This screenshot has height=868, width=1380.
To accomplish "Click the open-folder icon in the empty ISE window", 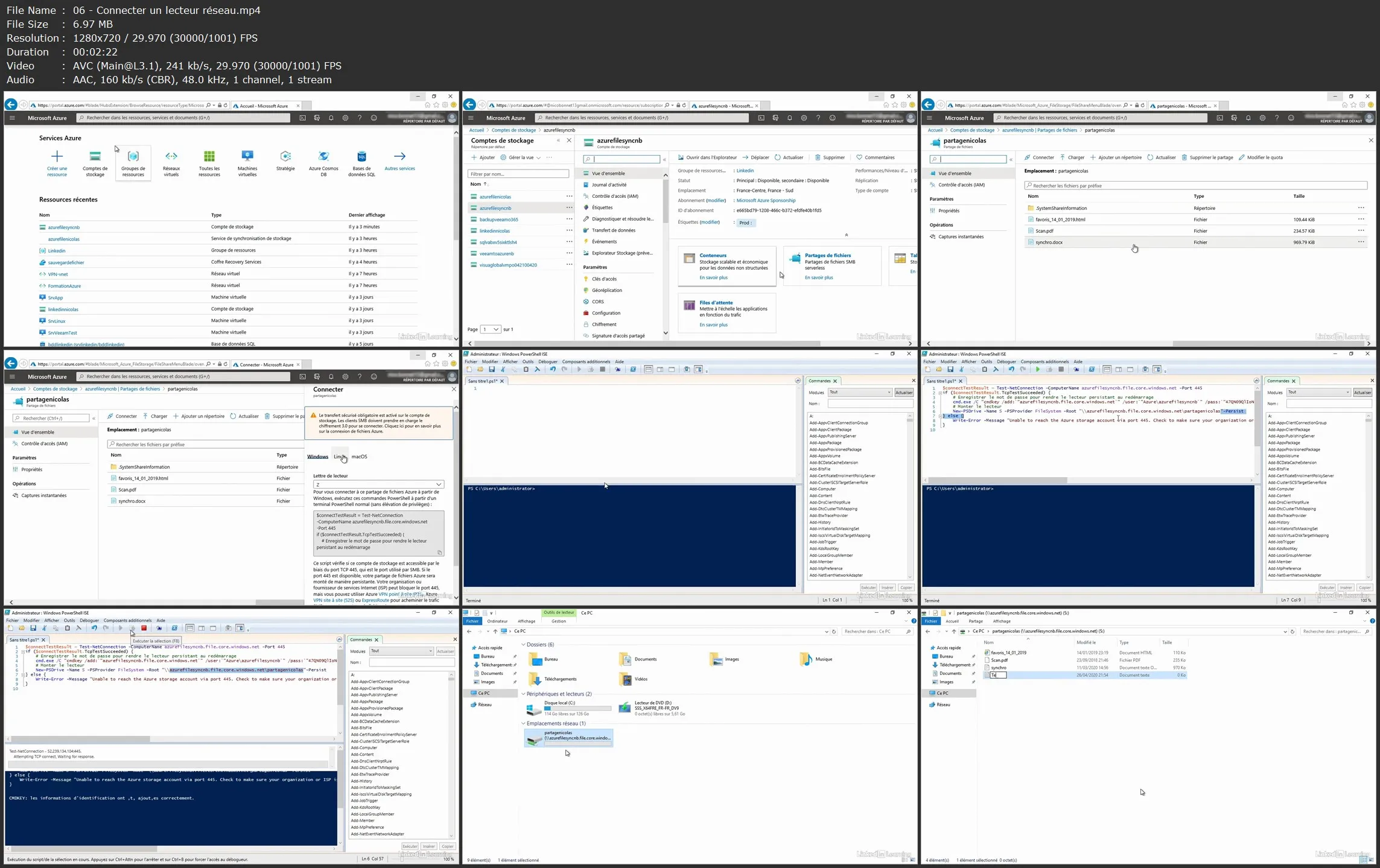I will [480, 369].
